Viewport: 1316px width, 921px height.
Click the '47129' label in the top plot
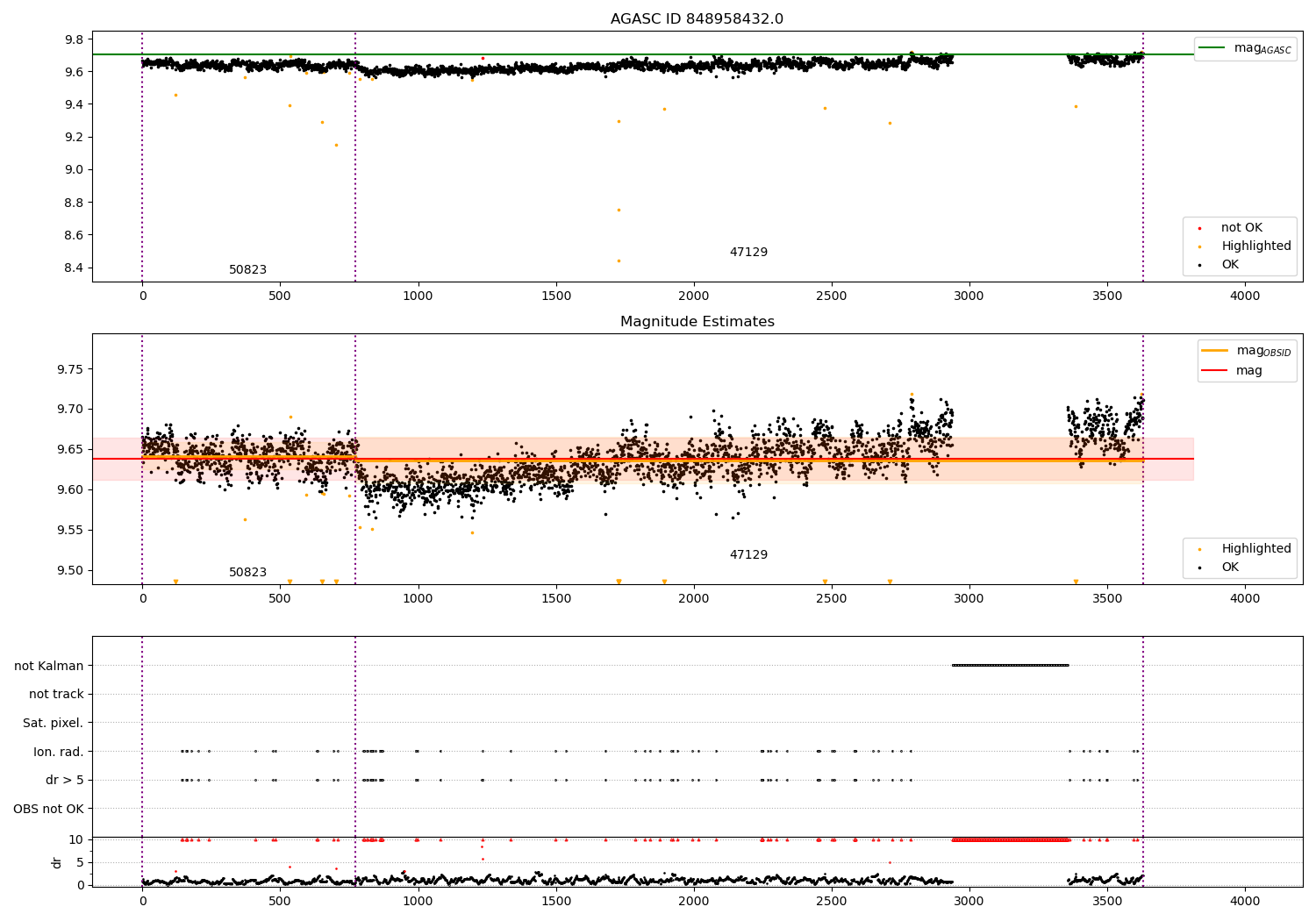coord(748,253)
